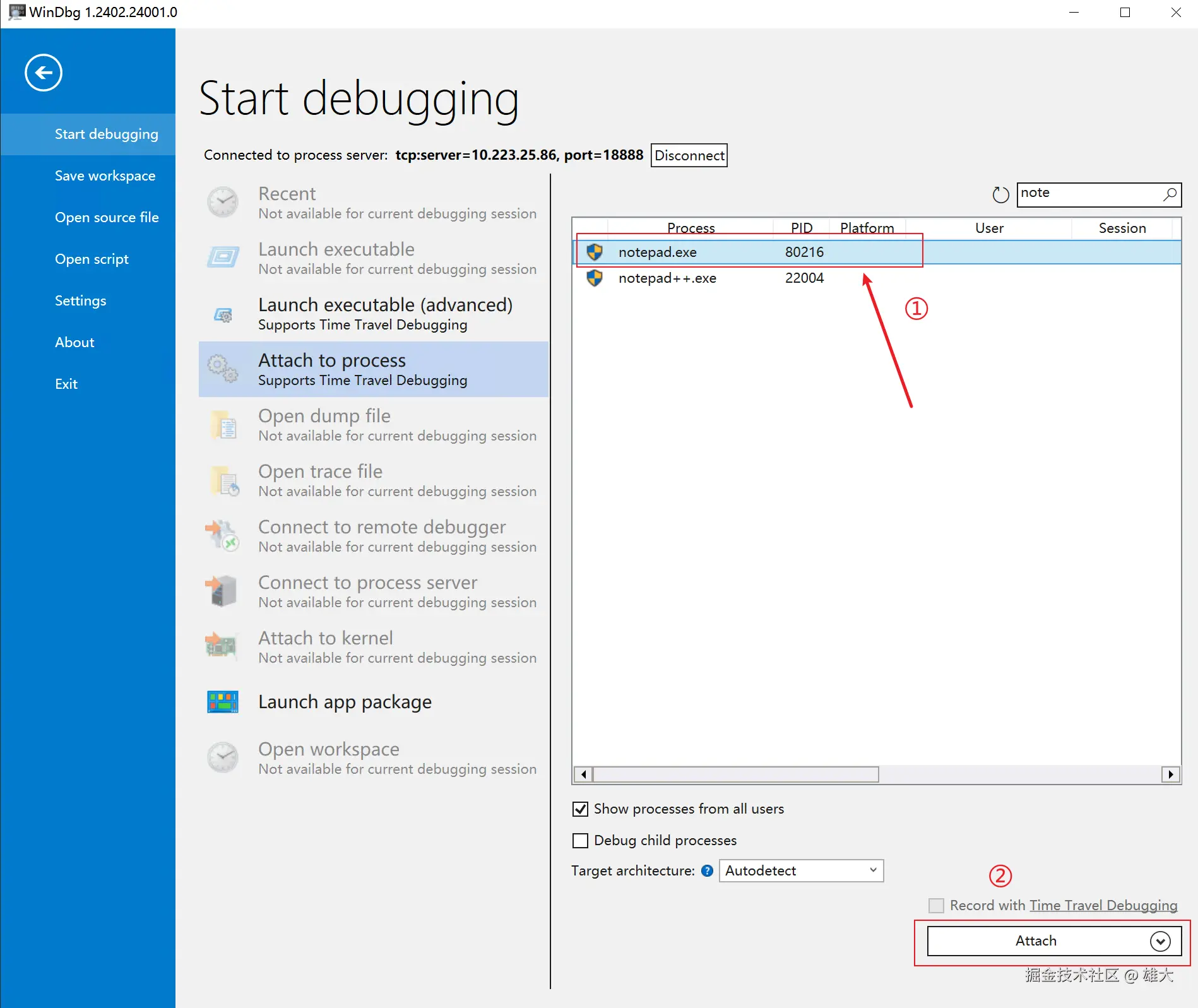Toggle Record with Time Travel Debugging checkbox

(937, 906)
